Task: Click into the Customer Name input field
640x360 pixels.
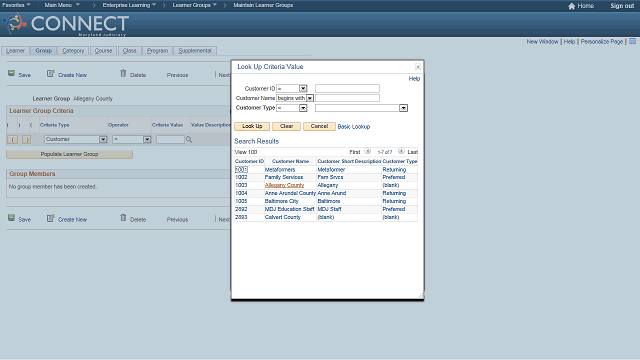Action: pos(347,98)
